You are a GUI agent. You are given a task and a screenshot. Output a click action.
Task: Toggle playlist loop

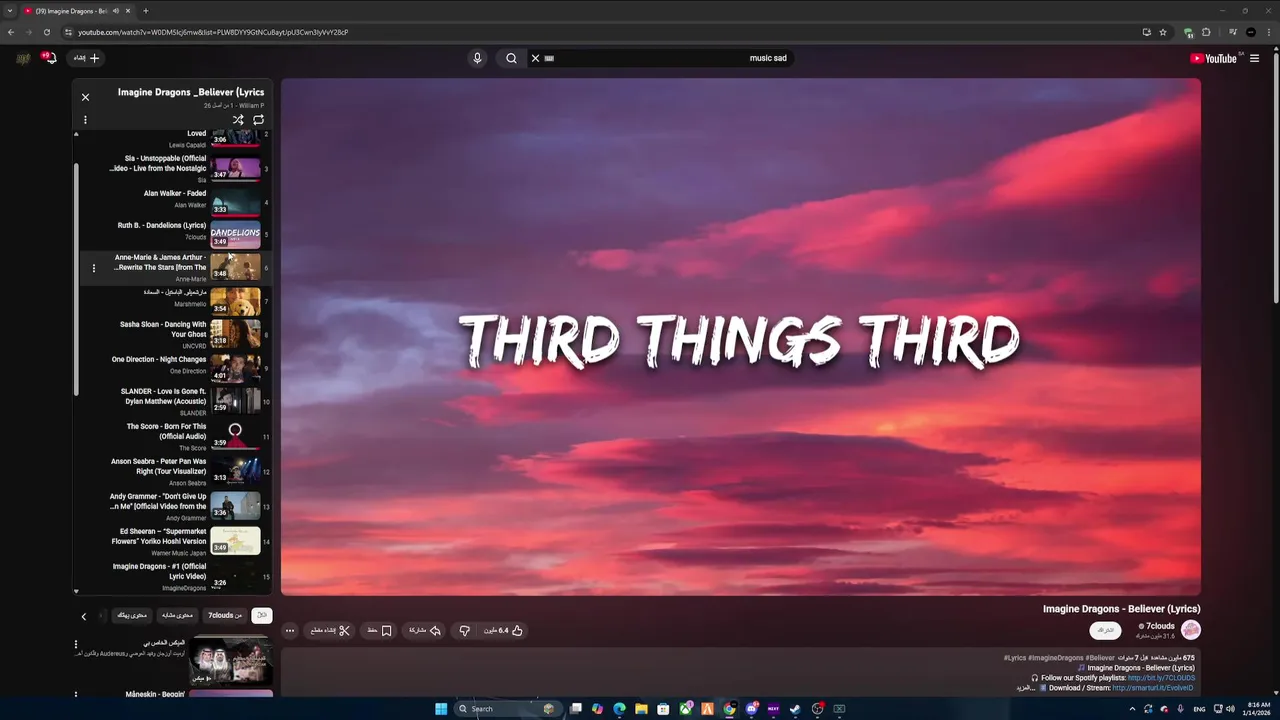pyautogui.click(x=258, y=120)
